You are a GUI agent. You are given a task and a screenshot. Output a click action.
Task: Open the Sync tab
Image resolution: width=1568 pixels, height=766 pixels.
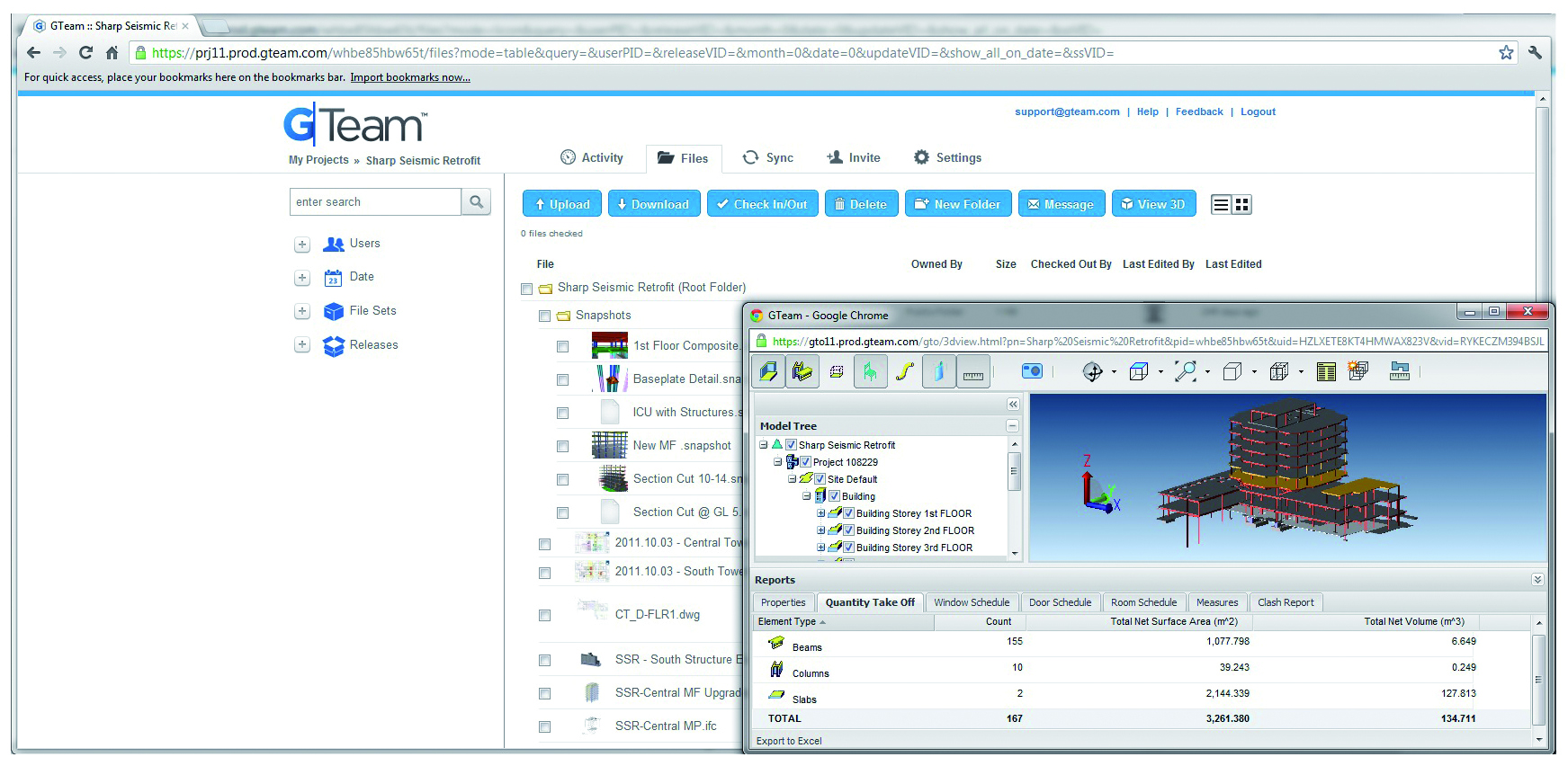point(767,157)
